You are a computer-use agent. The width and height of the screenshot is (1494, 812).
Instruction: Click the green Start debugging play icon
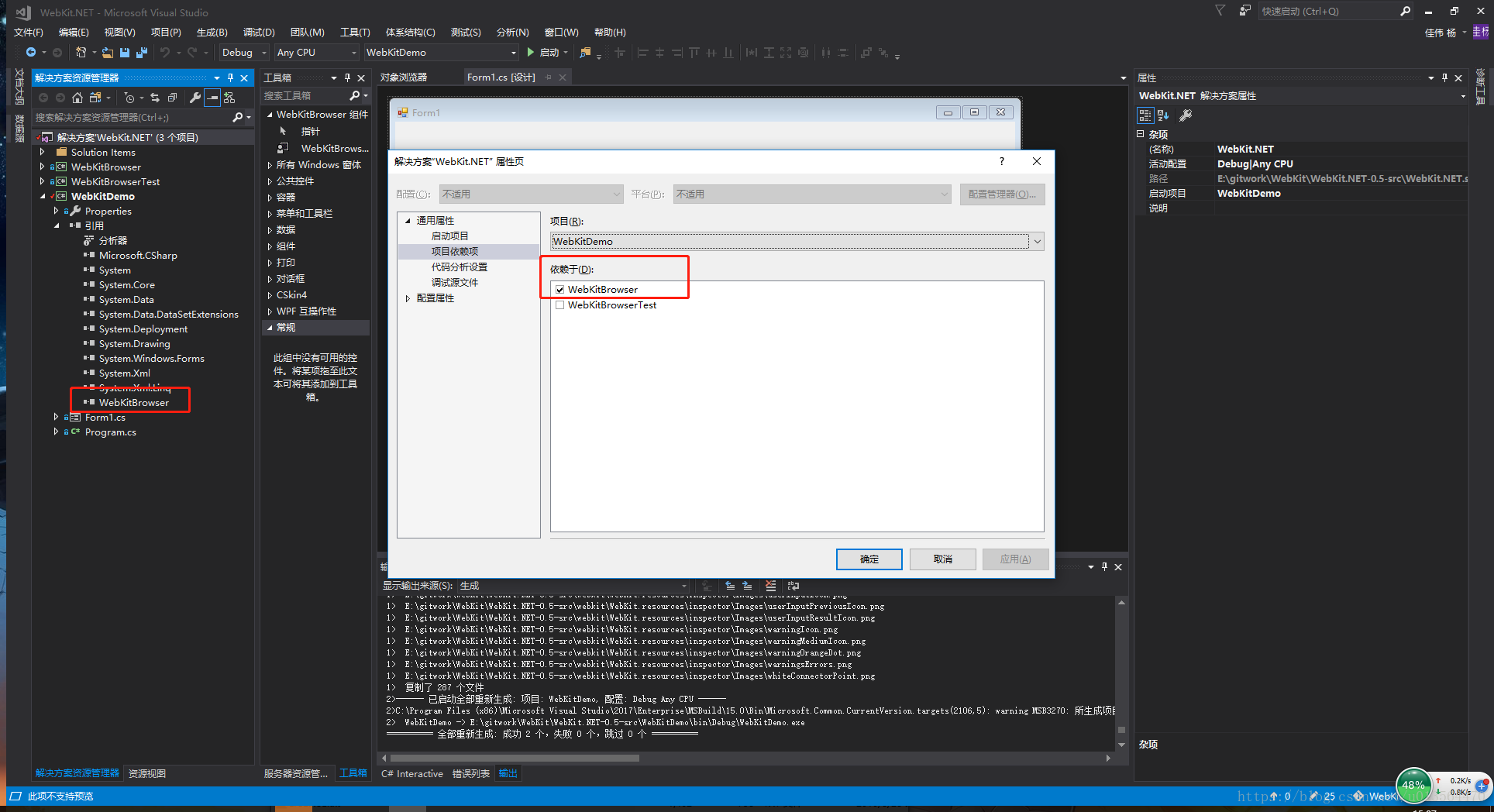tap(531, 52)
